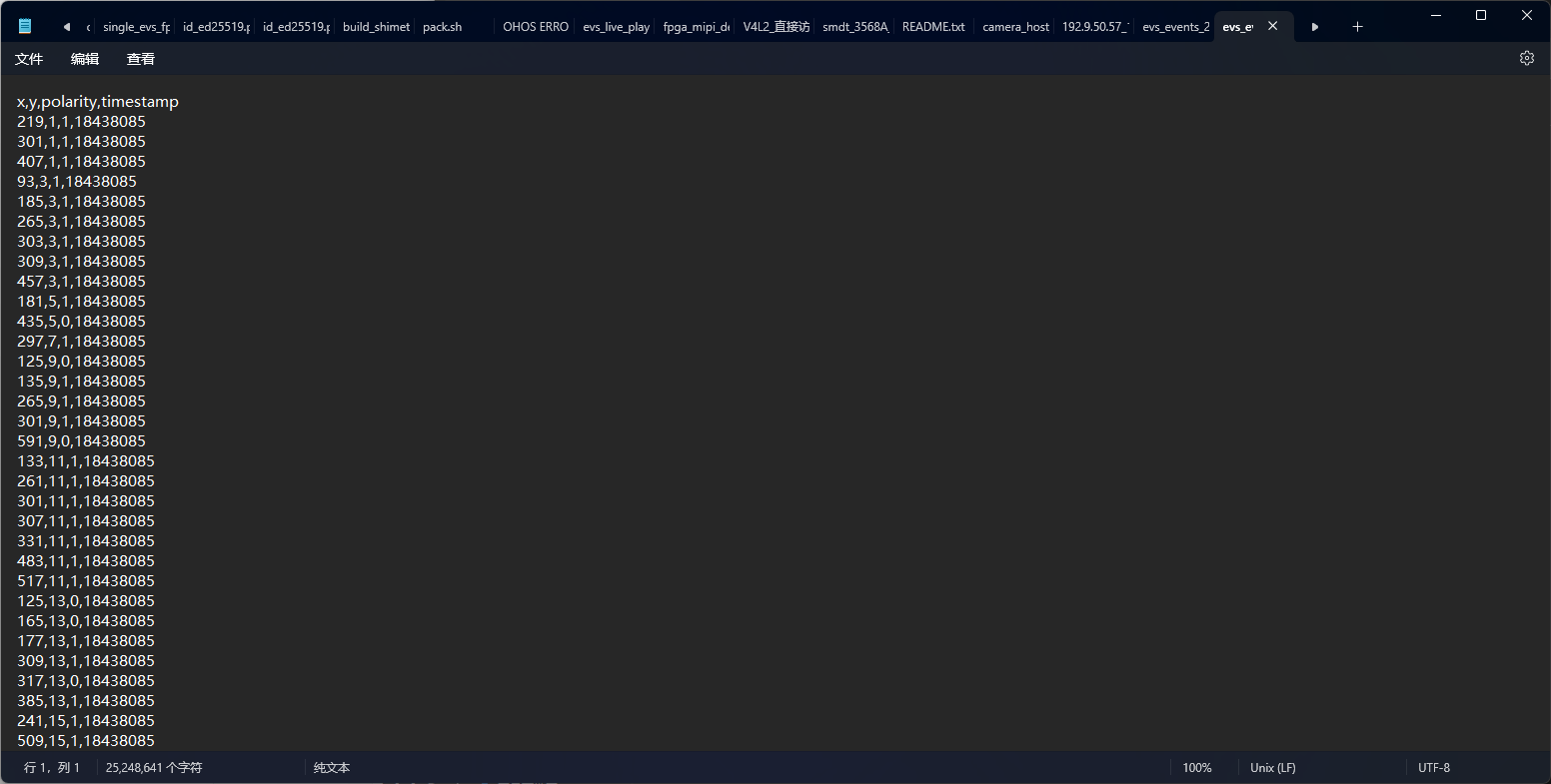Viewport: 1551px width, 784px height.
Task: Click the UTF-8 encoding indicator
Action: pos(1433,768)
